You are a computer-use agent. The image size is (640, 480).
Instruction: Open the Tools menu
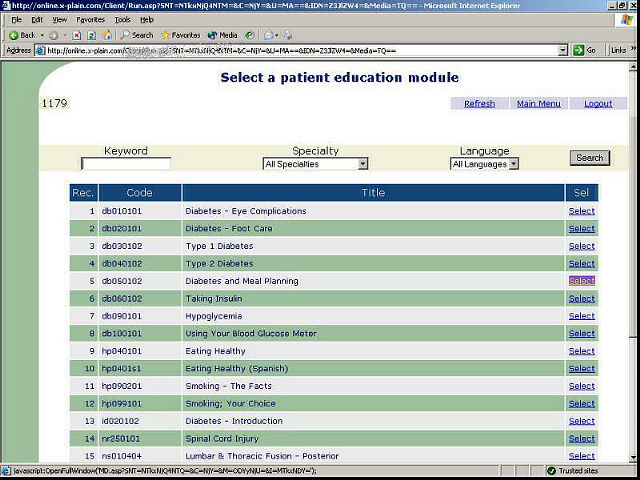click(x=122, y=20)
